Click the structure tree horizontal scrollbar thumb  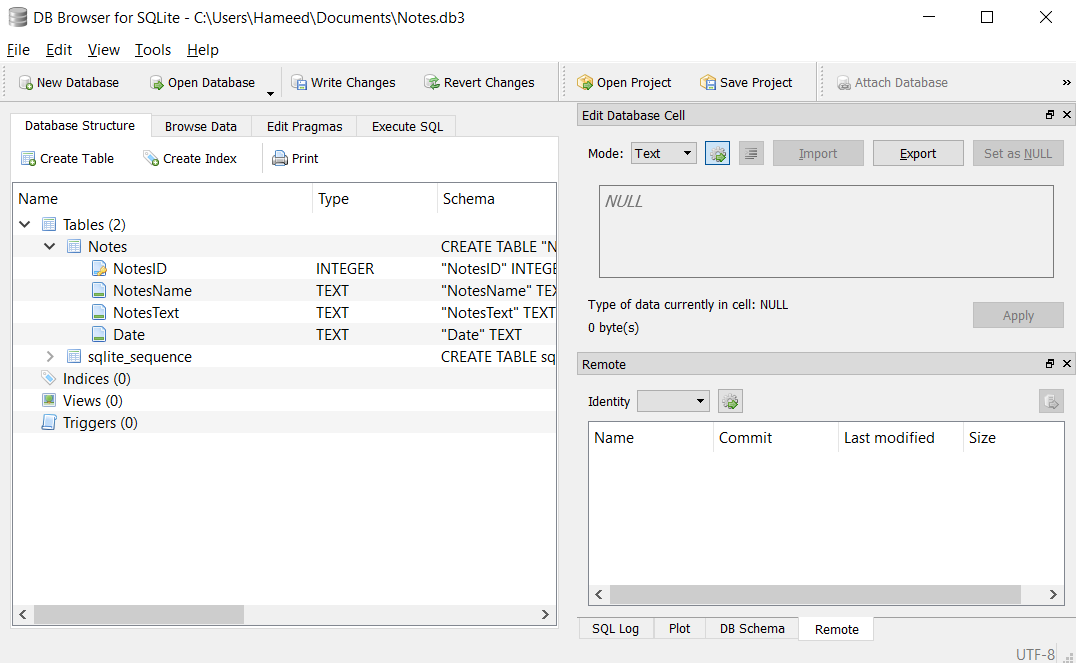139,614
